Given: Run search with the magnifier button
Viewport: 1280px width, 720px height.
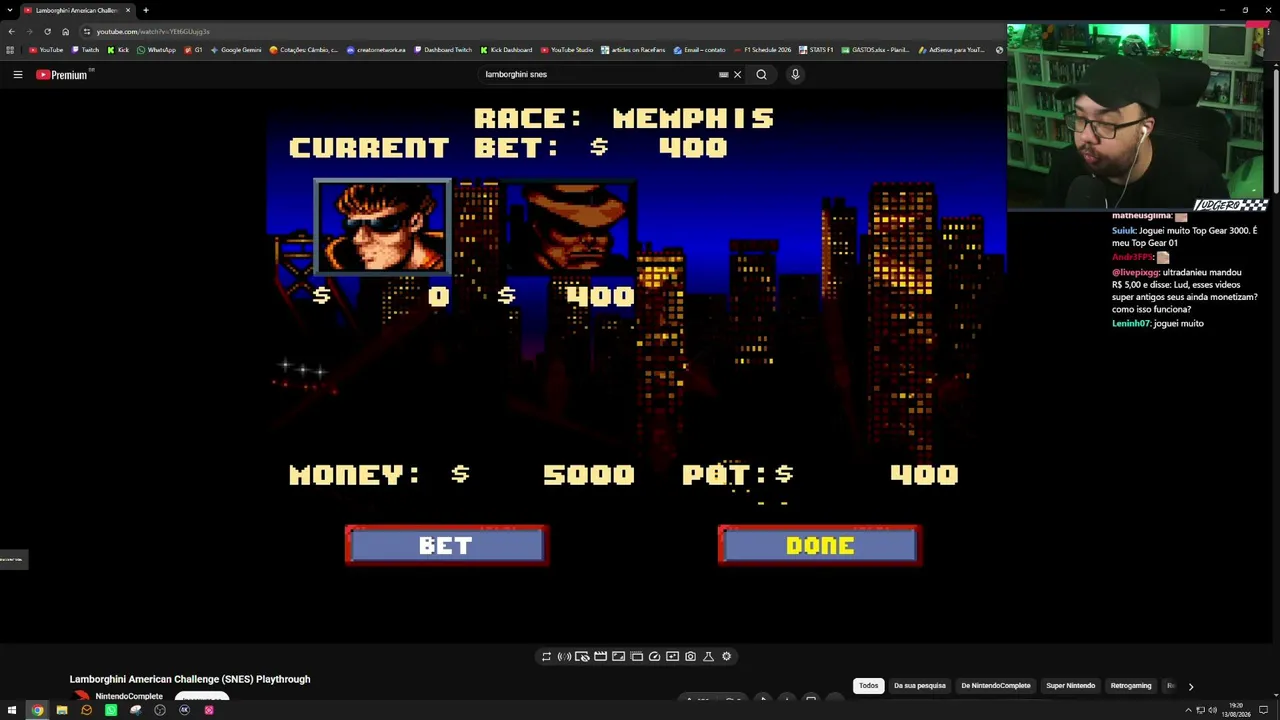Looking at the screenshot, I should click(x=761, y=74).
